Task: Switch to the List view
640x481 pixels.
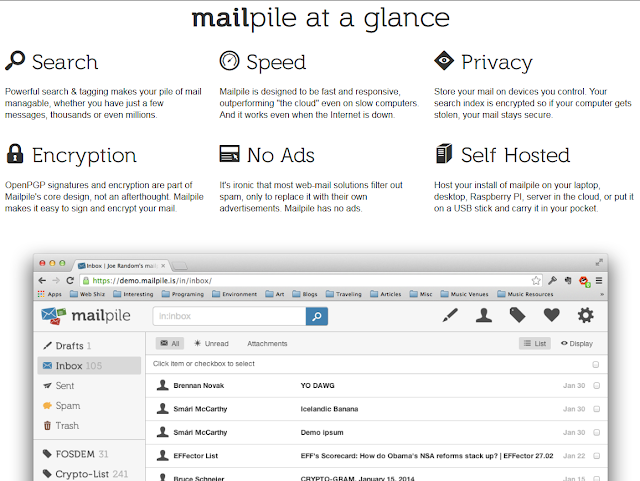Action: tap(535, 343)
